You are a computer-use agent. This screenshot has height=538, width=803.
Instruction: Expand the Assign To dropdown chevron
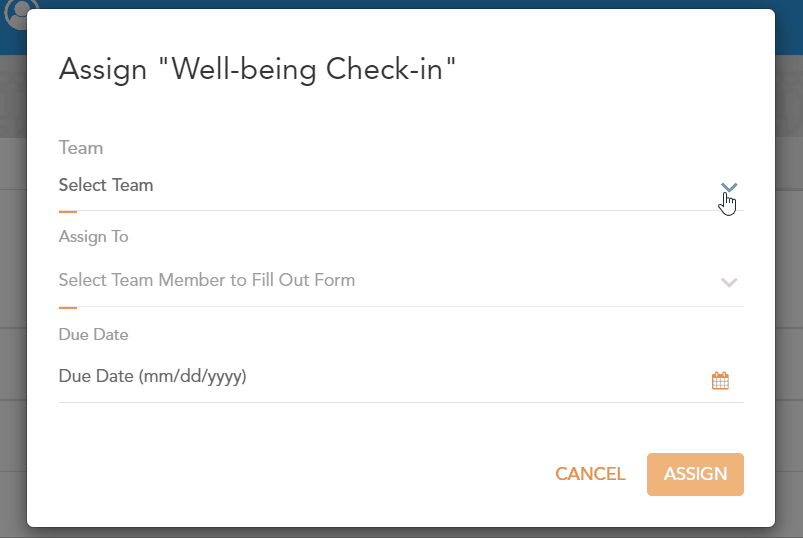tap(729, 282)
